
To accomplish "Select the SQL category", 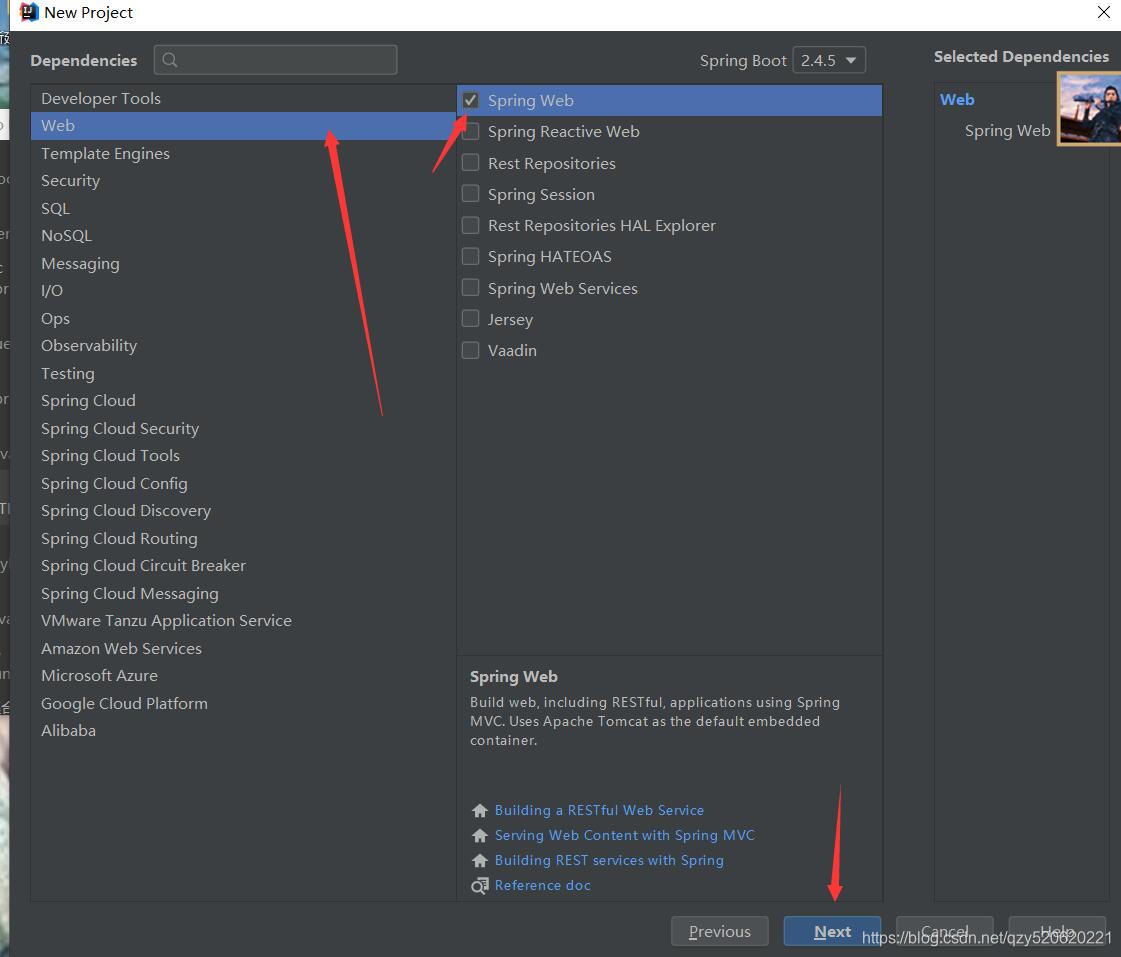I will [x=243, y=209].
